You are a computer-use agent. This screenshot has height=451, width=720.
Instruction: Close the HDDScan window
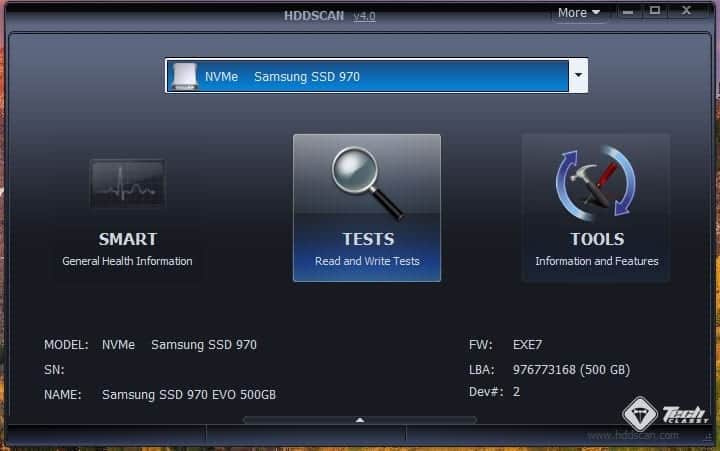pyautogui.click(x=686, y=11)
